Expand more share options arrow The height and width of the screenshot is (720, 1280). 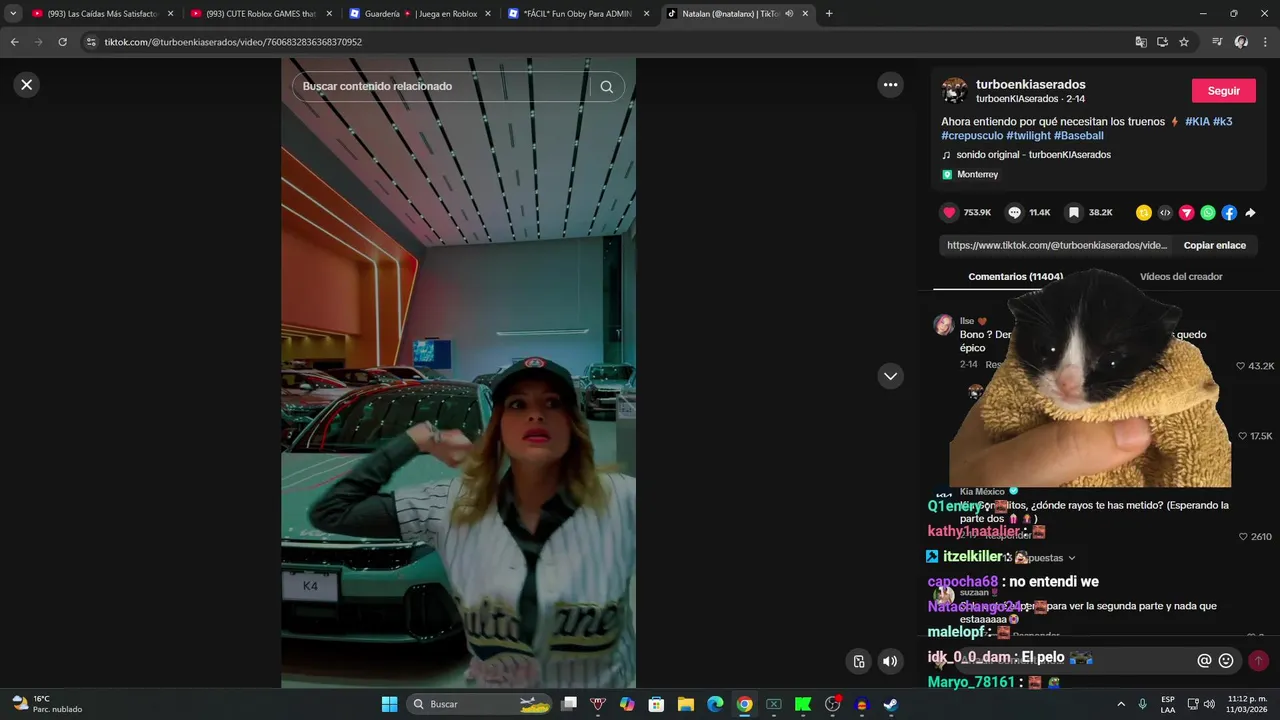[1250, 213]
